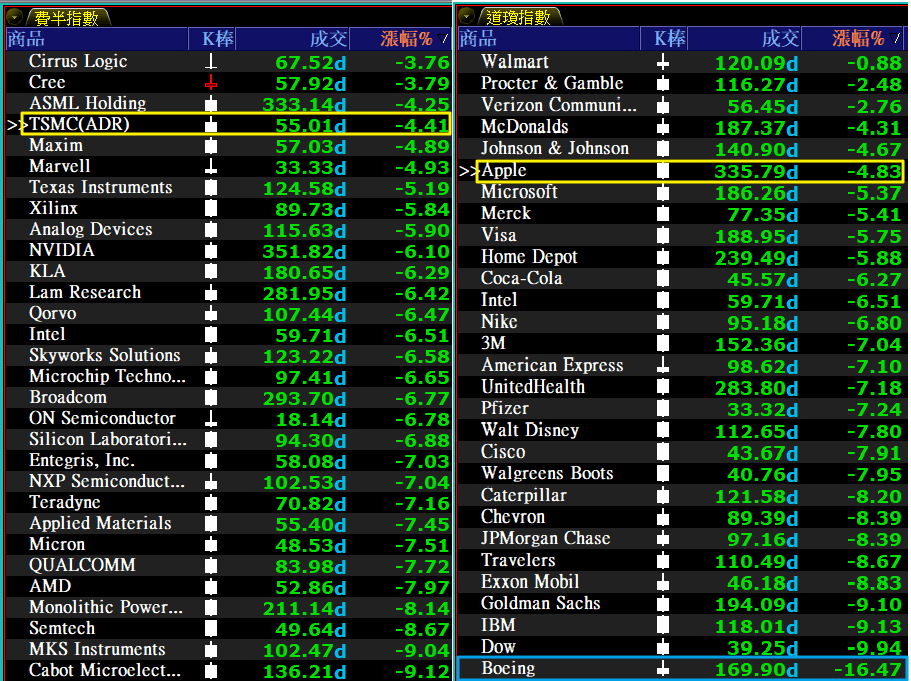Select the 道瓊指數 tab
Screen dimensions: 911x681
[518, 17]
